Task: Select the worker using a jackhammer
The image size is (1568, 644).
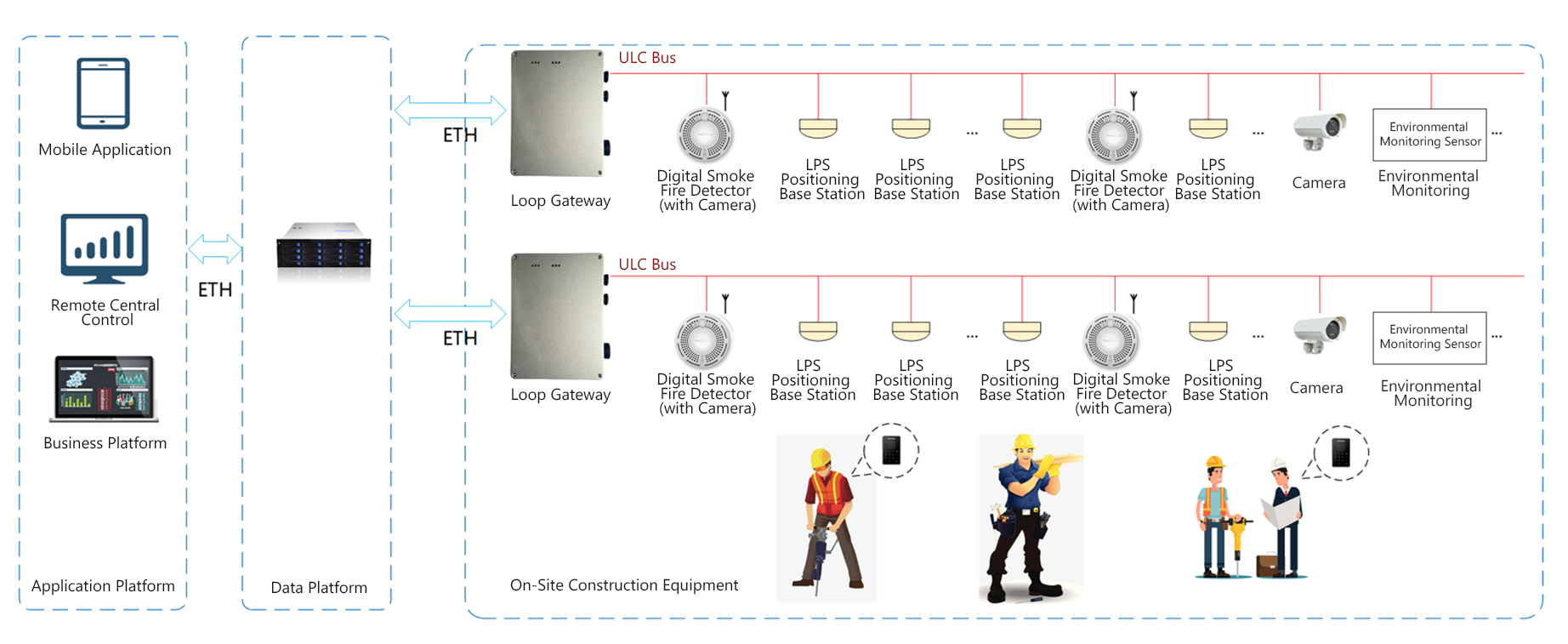Action: 827,517
